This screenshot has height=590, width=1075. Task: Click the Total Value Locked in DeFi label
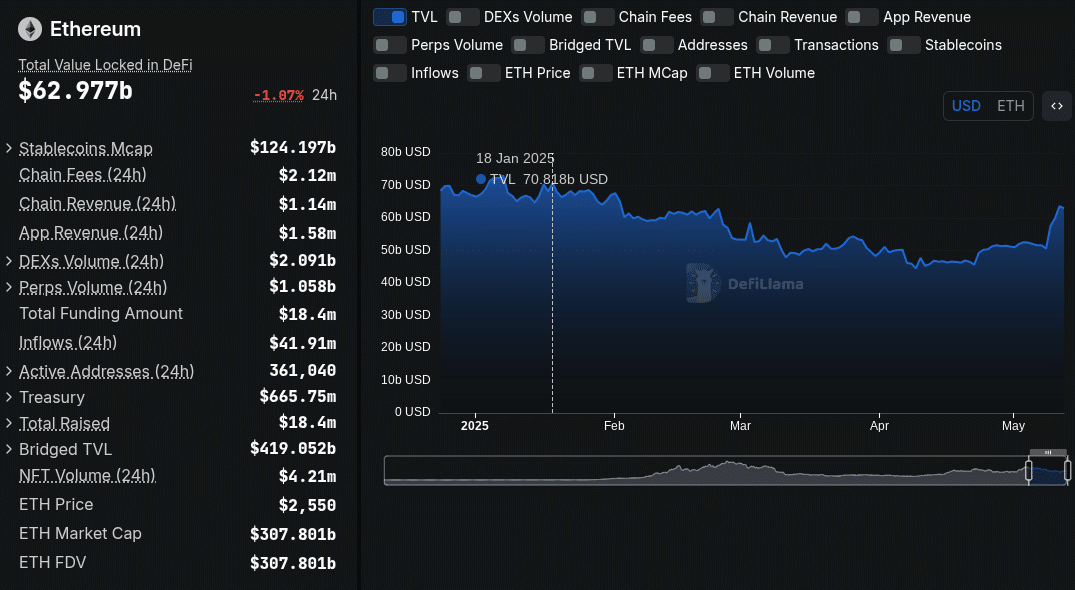point(105,65)
